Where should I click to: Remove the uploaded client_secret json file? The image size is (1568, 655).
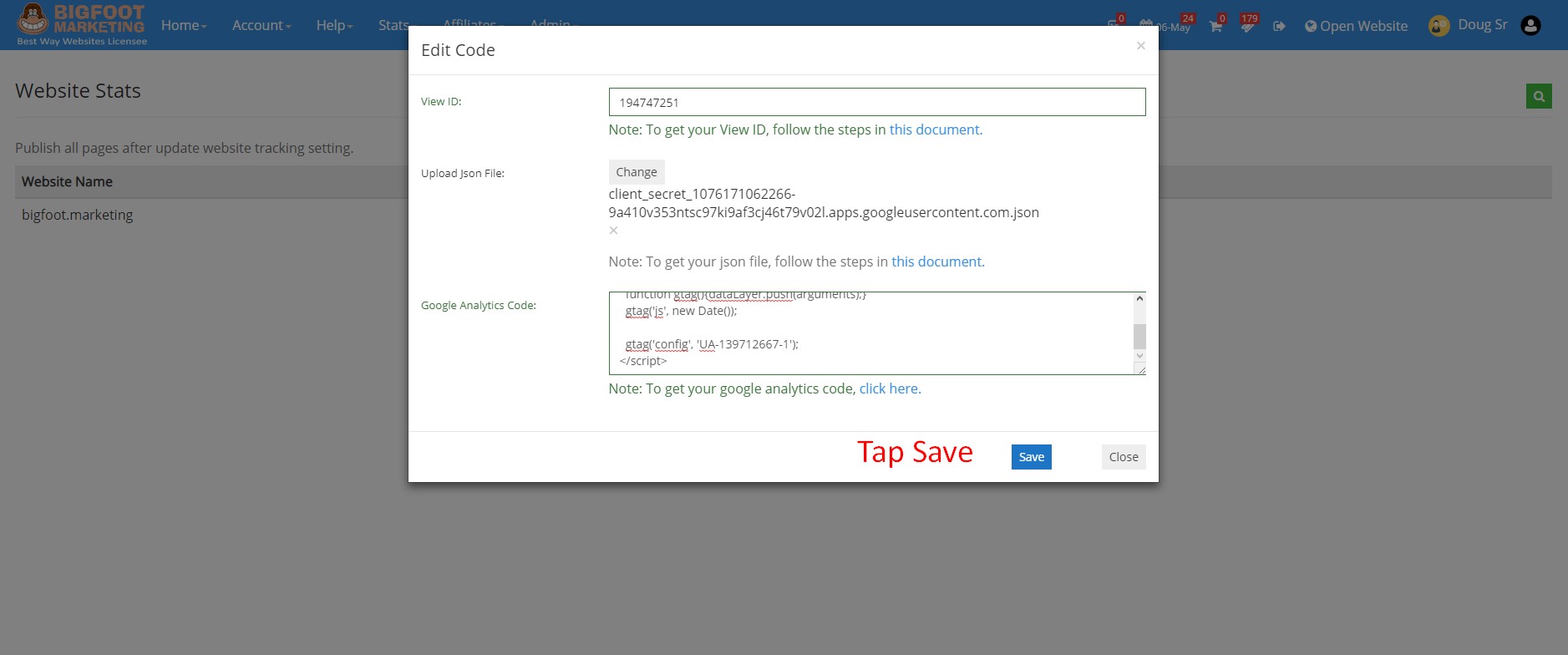pos(613,231)
